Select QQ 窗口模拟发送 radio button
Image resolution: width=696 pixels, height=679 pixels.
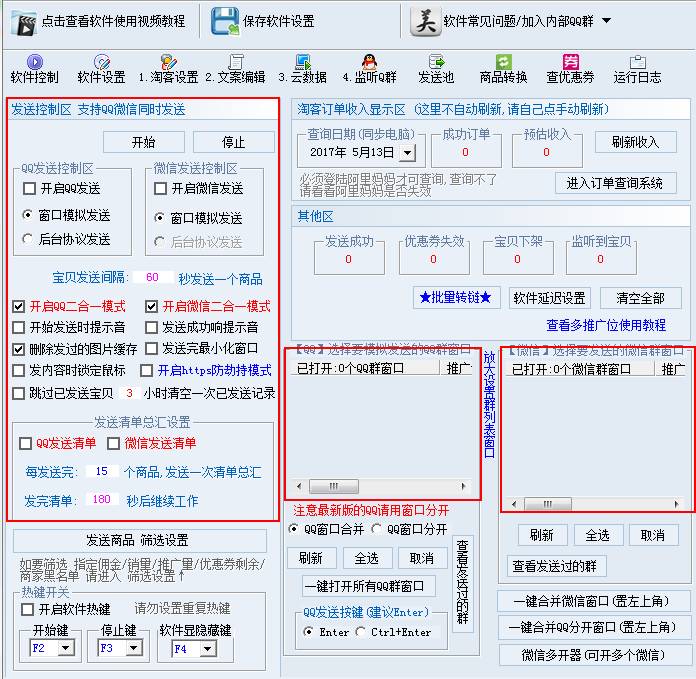pyautogui.click(x=28, y=215)
